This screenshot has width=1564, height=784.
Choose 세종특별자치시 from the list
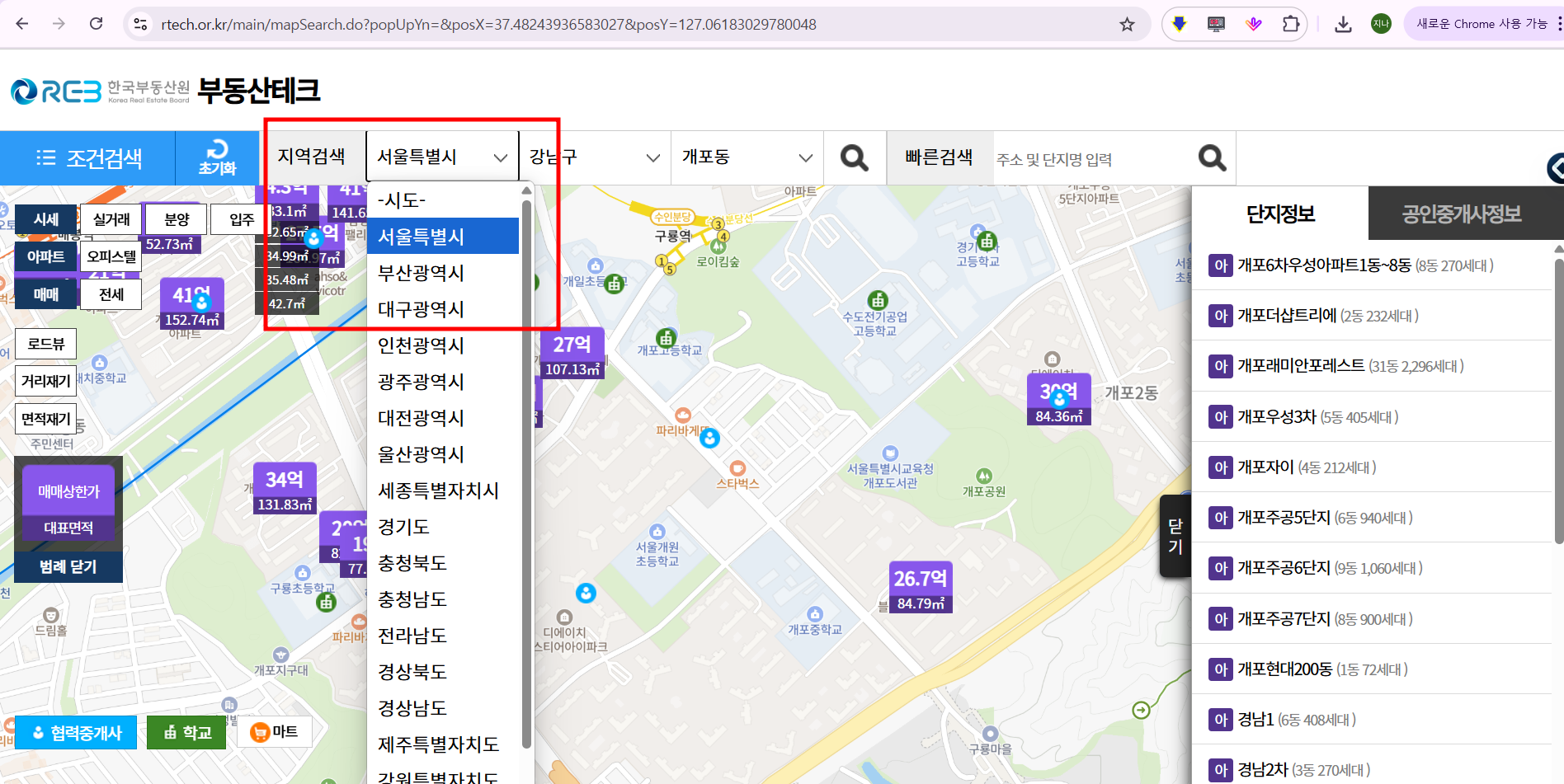443,491
